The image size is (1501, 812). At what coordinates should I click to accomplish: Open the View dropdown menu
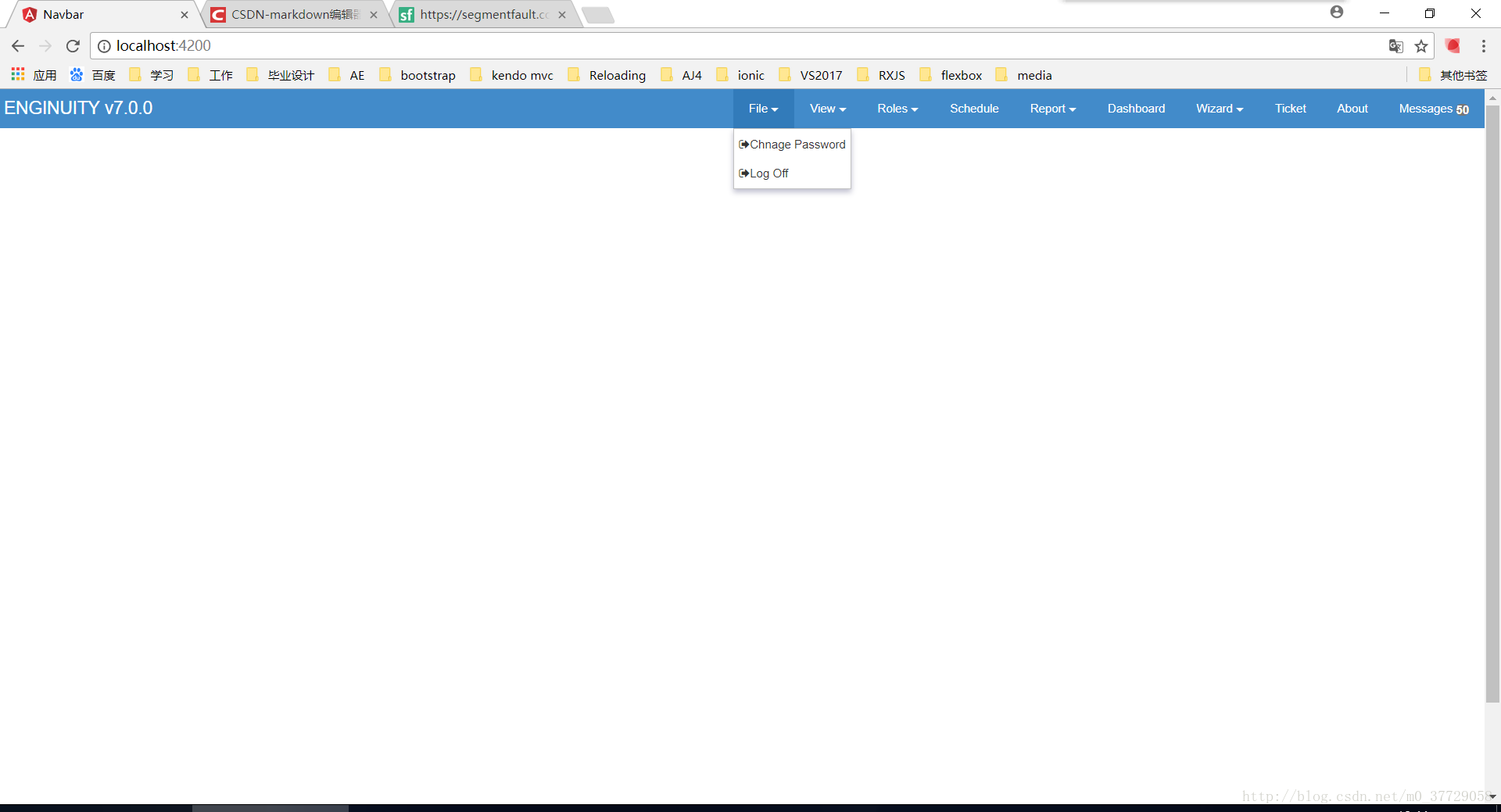click(828, 109)
